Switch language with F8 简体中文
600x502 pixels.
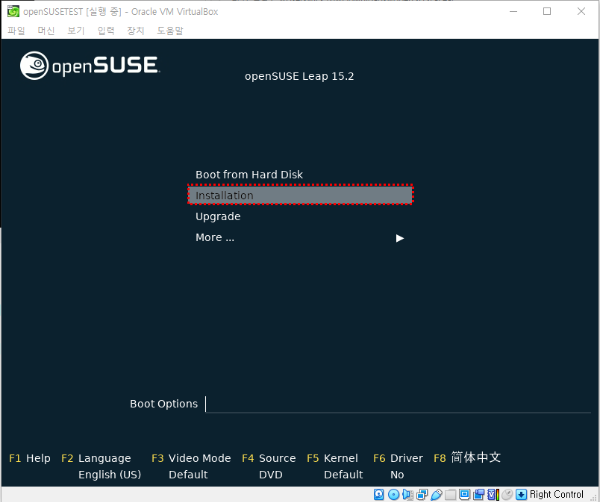pyautogui.click(x=467, y=457)
